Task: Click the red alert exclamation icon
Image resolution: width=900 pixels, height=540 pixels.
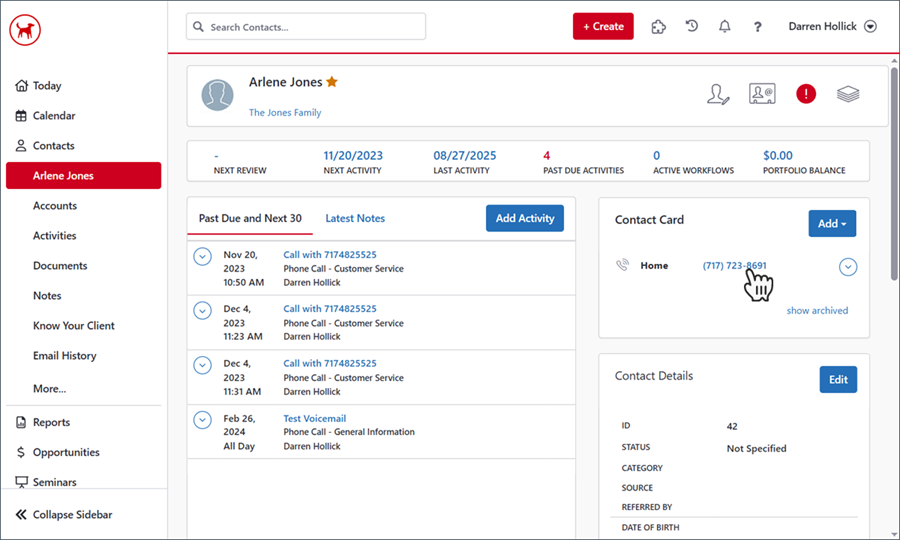Action: [806, 94]
